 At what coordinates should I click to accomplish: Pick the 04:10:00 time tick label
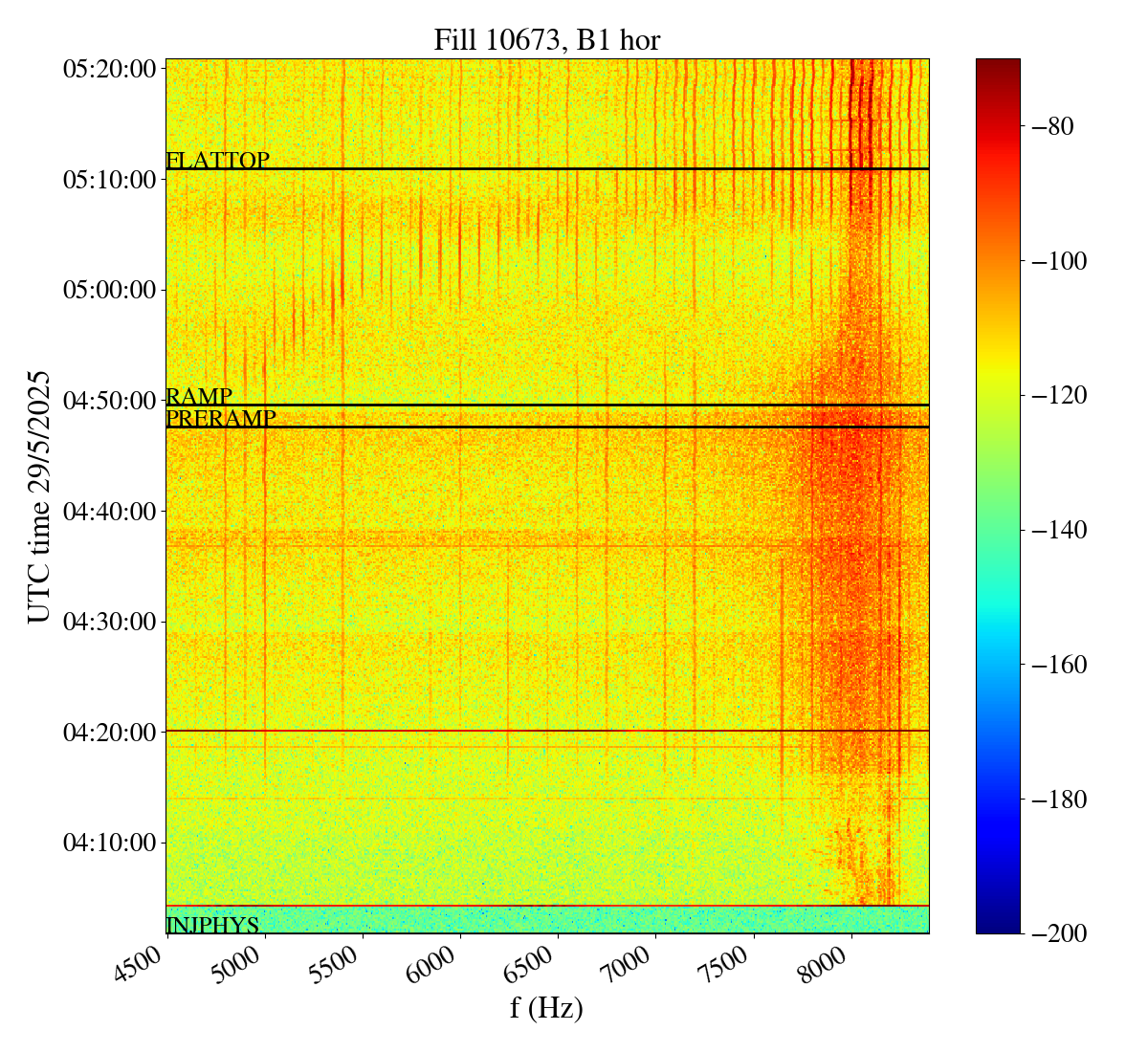[109, 843]
